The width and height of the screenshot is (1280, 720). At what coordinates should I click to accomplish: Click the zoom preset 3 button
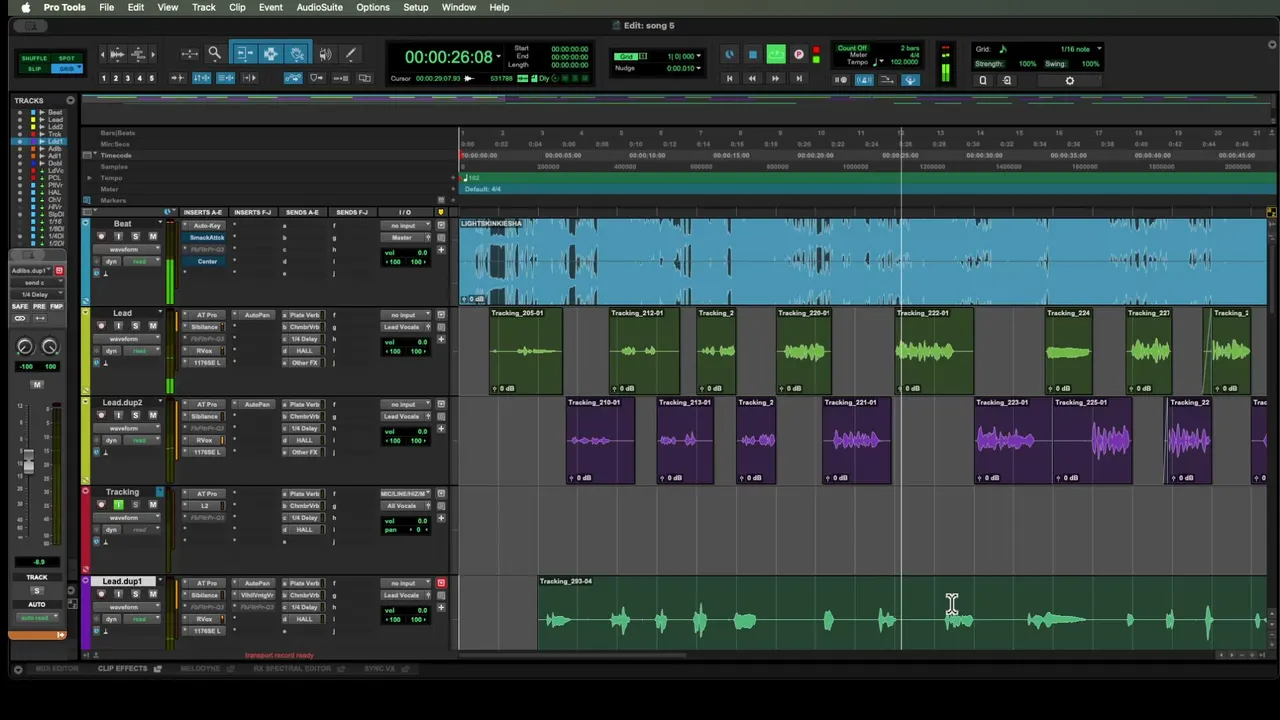click(x=128, y=78)
